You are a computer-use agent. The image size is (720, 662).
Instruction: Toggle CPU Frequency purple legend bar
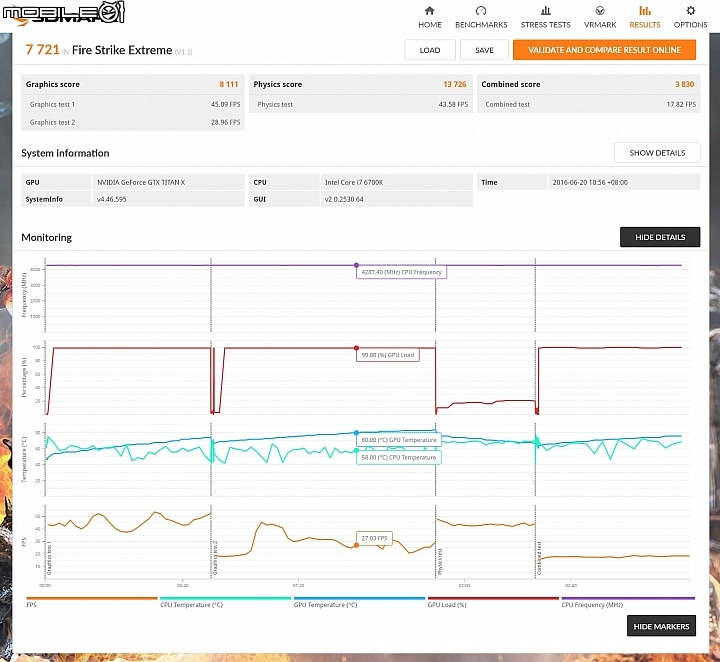(628, 599)
